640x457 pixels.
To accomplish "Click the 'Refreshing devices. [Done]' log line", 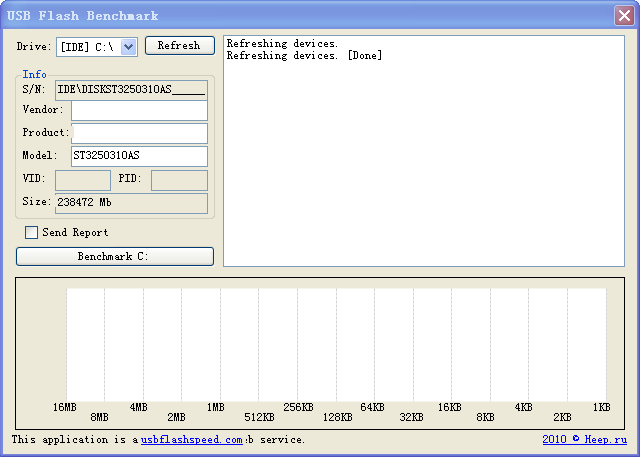I will (304, 55).
